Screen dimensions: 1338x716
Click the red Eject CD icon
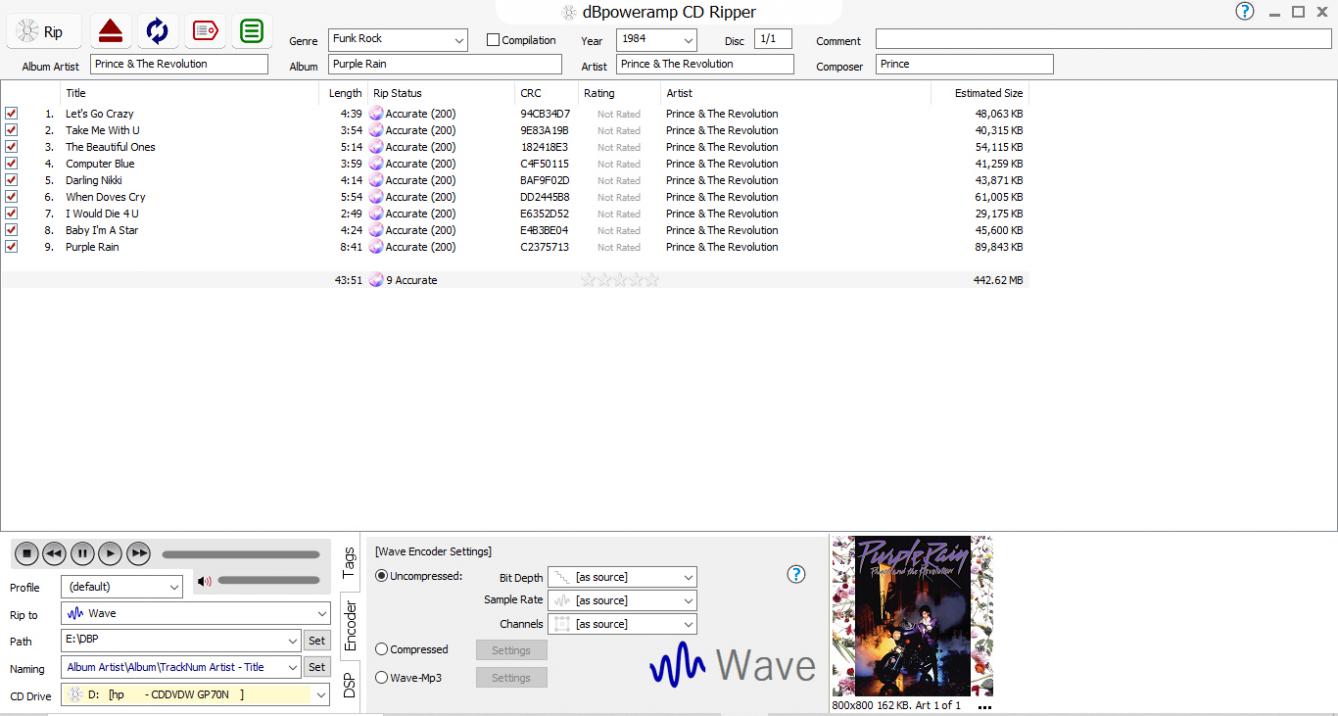pos(110,32)
